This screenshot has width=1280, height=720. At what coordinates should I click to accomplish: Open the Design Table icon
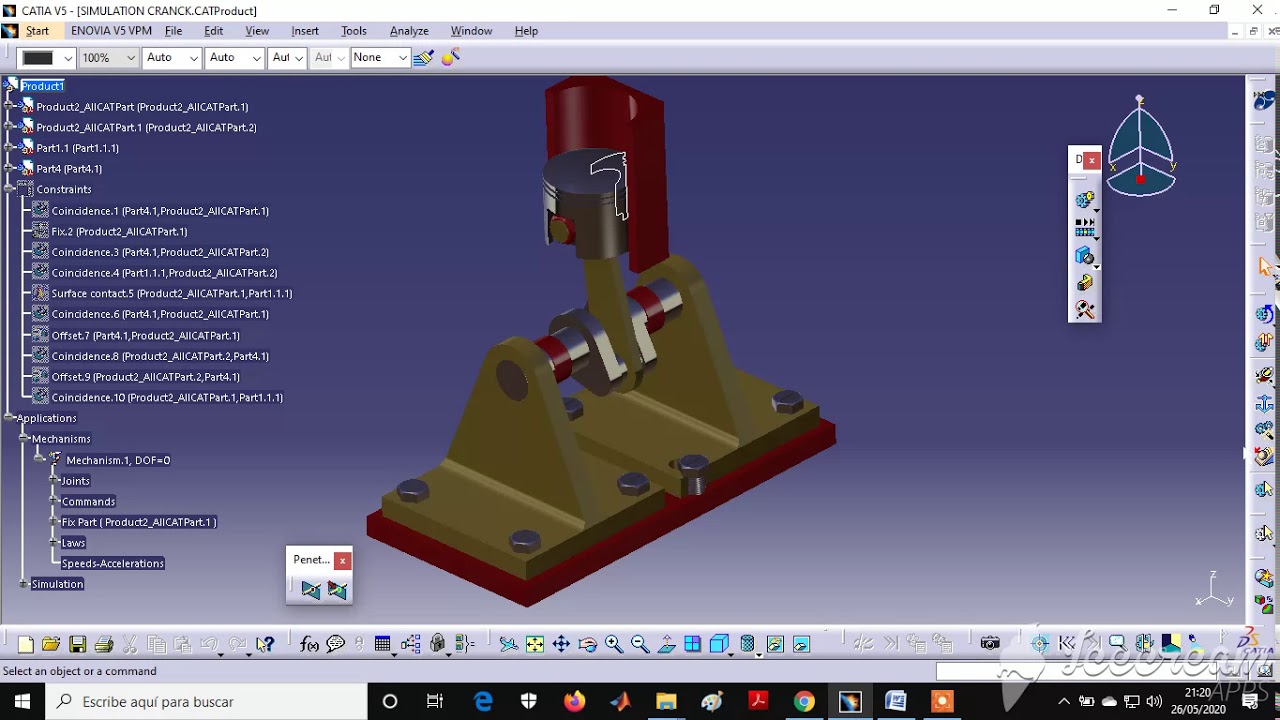383,644
